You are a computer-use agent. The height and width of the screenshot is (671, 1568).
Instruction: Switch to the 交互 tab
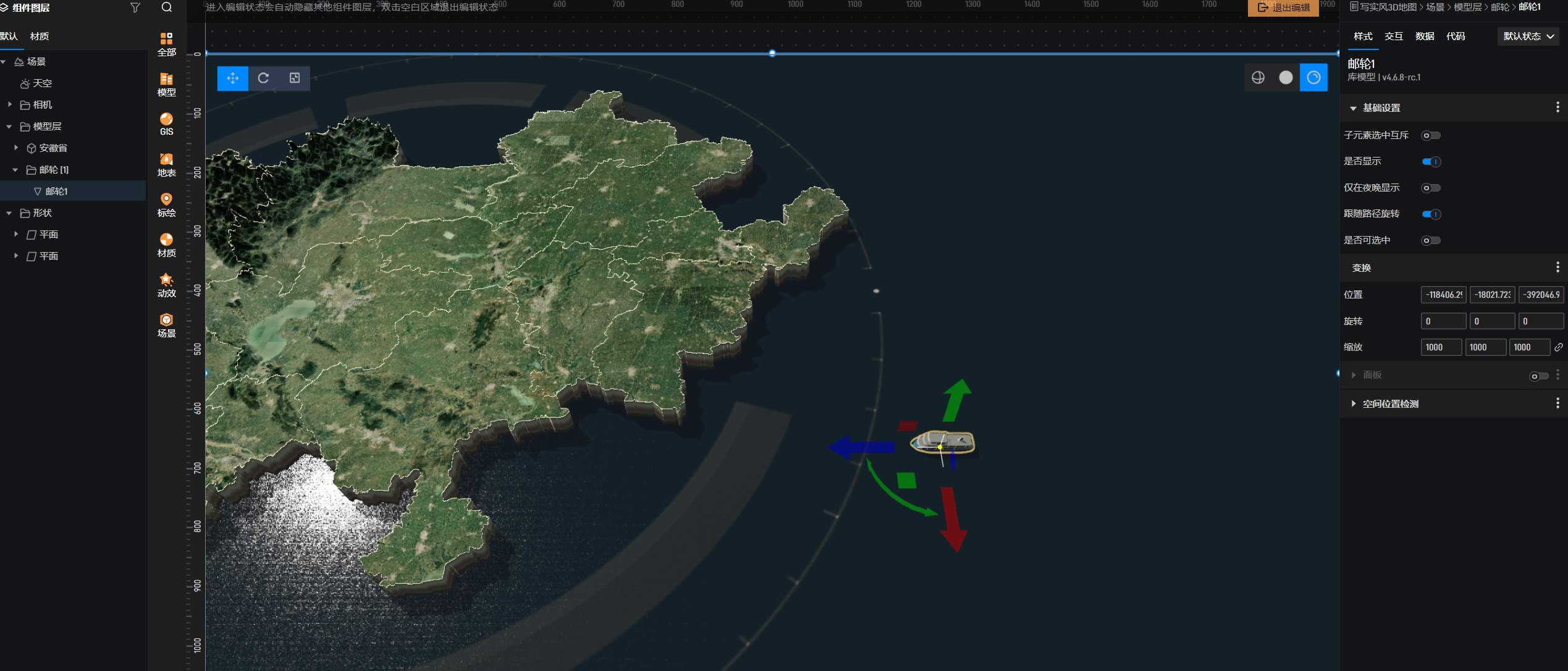click(1393, 36)
